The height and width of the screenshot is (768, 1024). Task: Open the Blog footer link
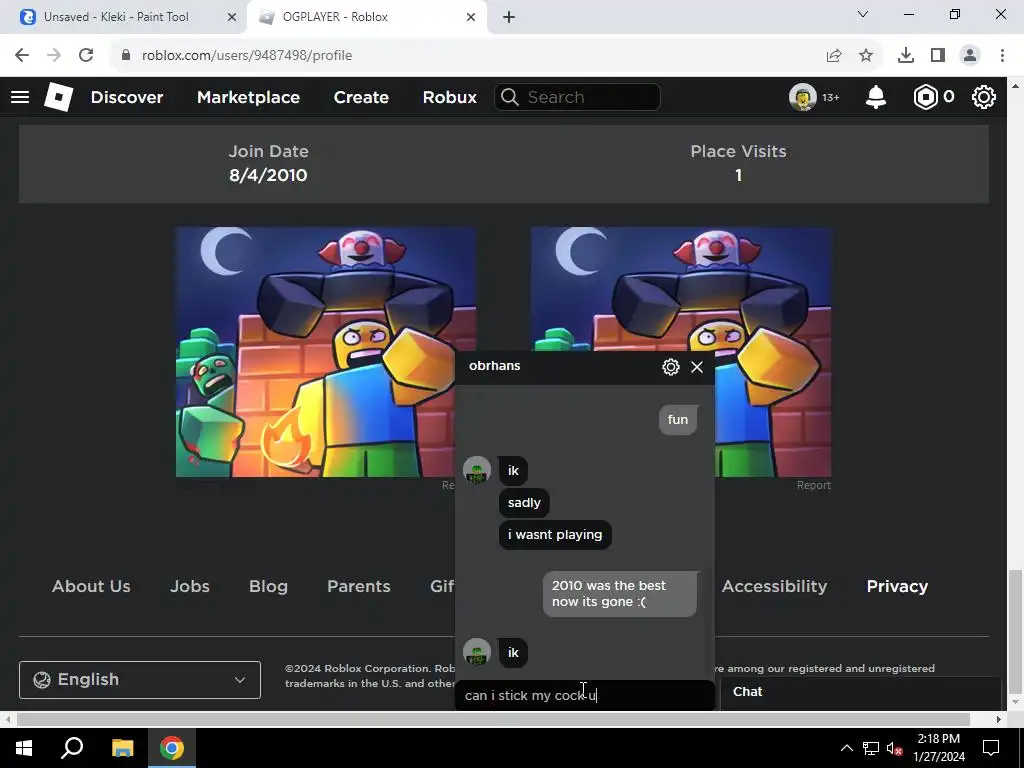[268, 586]
